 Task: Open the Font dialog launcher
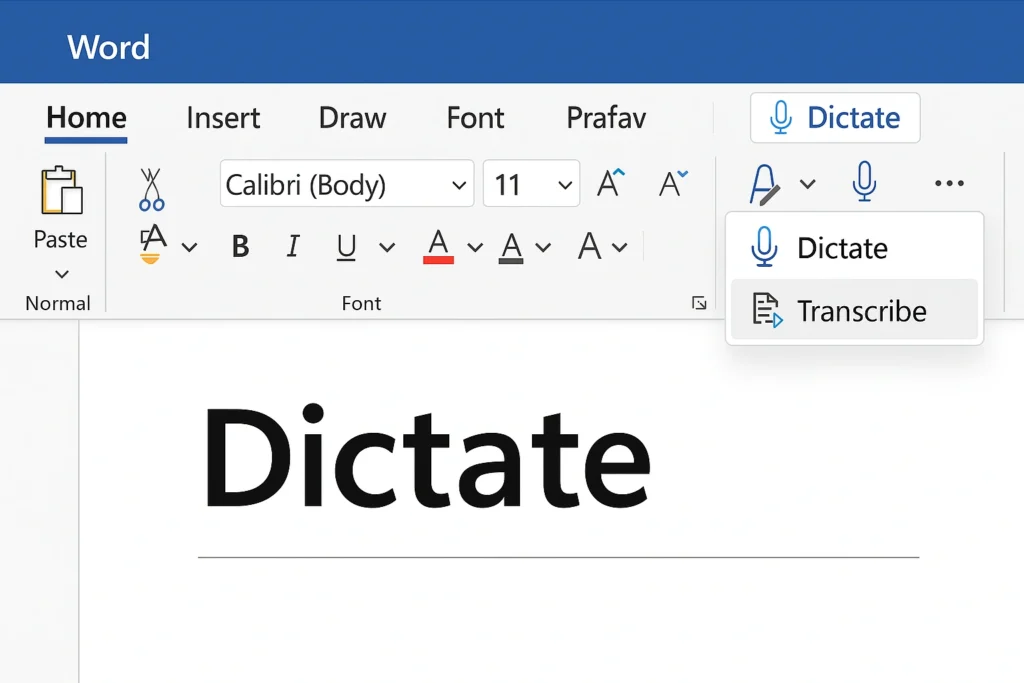tap(699, 304)
